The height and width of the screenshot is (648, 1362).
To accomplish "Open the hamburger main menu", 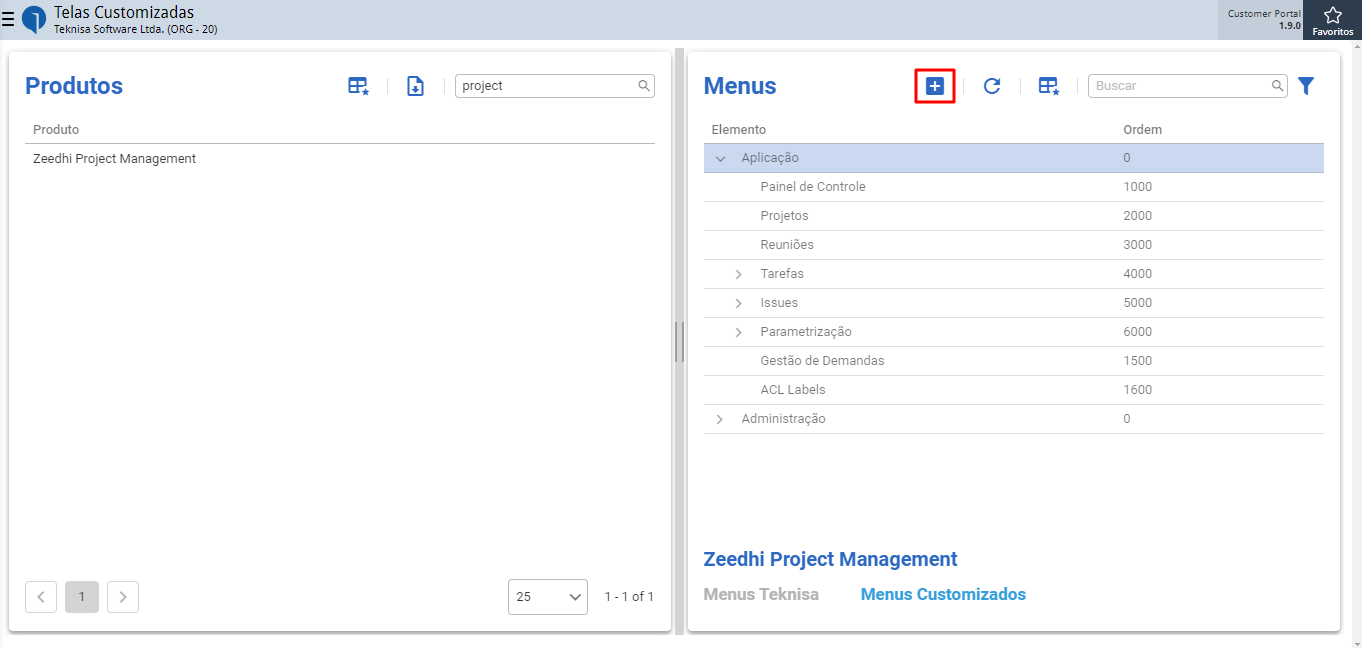I will [8, 19].
